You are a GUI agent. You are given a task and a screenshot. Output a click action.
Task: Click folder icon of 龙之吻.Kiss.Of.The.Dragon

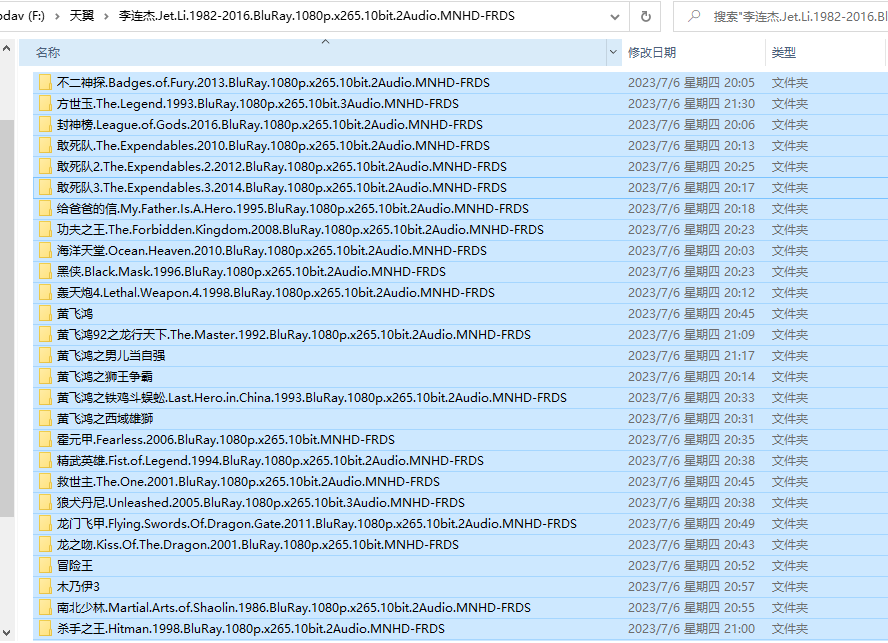[x=45, y=544]
